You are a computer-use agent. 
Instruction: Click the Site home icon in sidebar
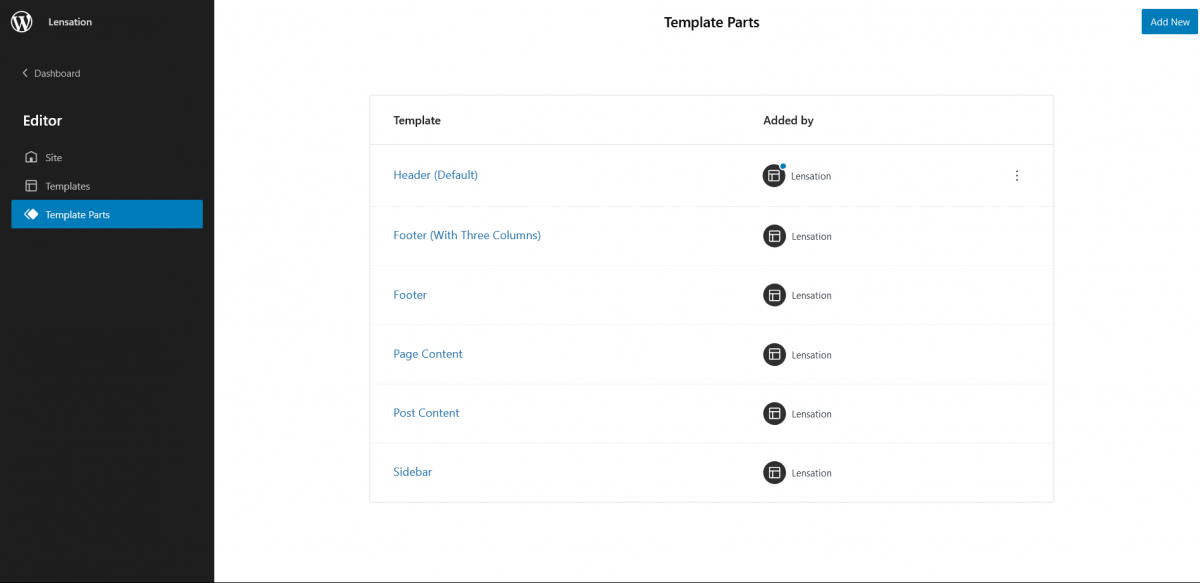(31, 158)
